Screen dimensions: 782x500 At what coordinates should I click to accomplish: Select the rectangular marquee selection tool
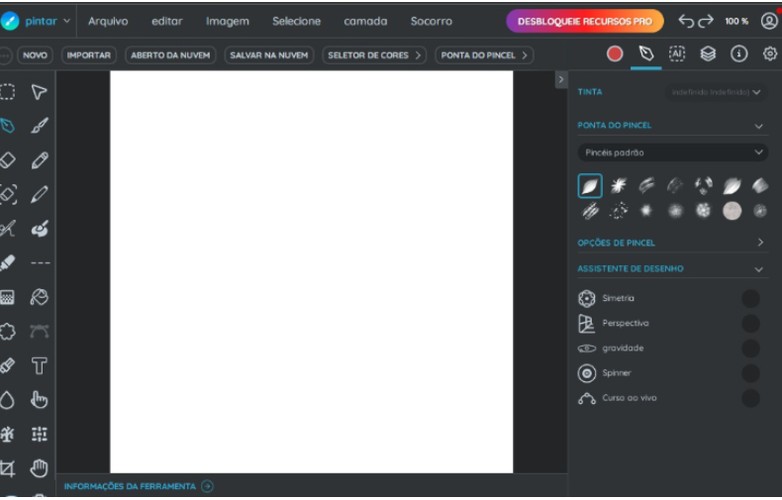click(7, 92)
